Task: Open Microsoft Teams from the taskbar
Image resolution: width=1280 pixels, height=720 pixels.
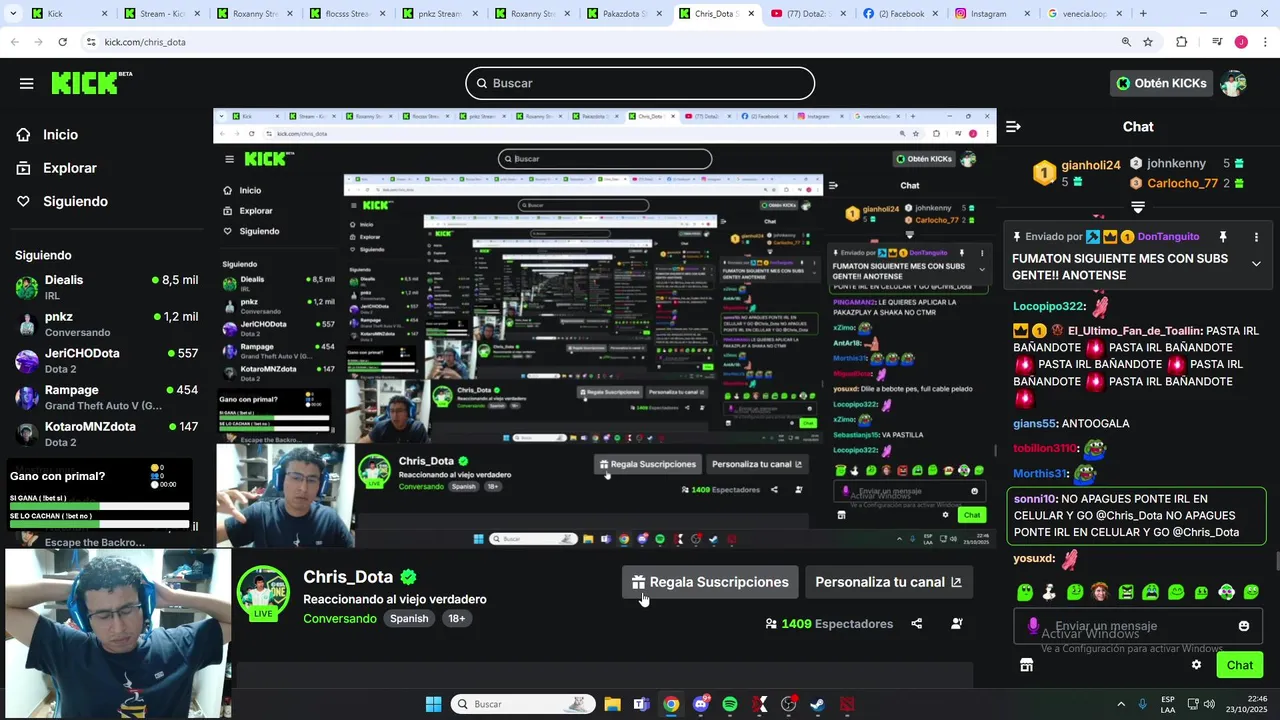Action: (x=641, y=704)
